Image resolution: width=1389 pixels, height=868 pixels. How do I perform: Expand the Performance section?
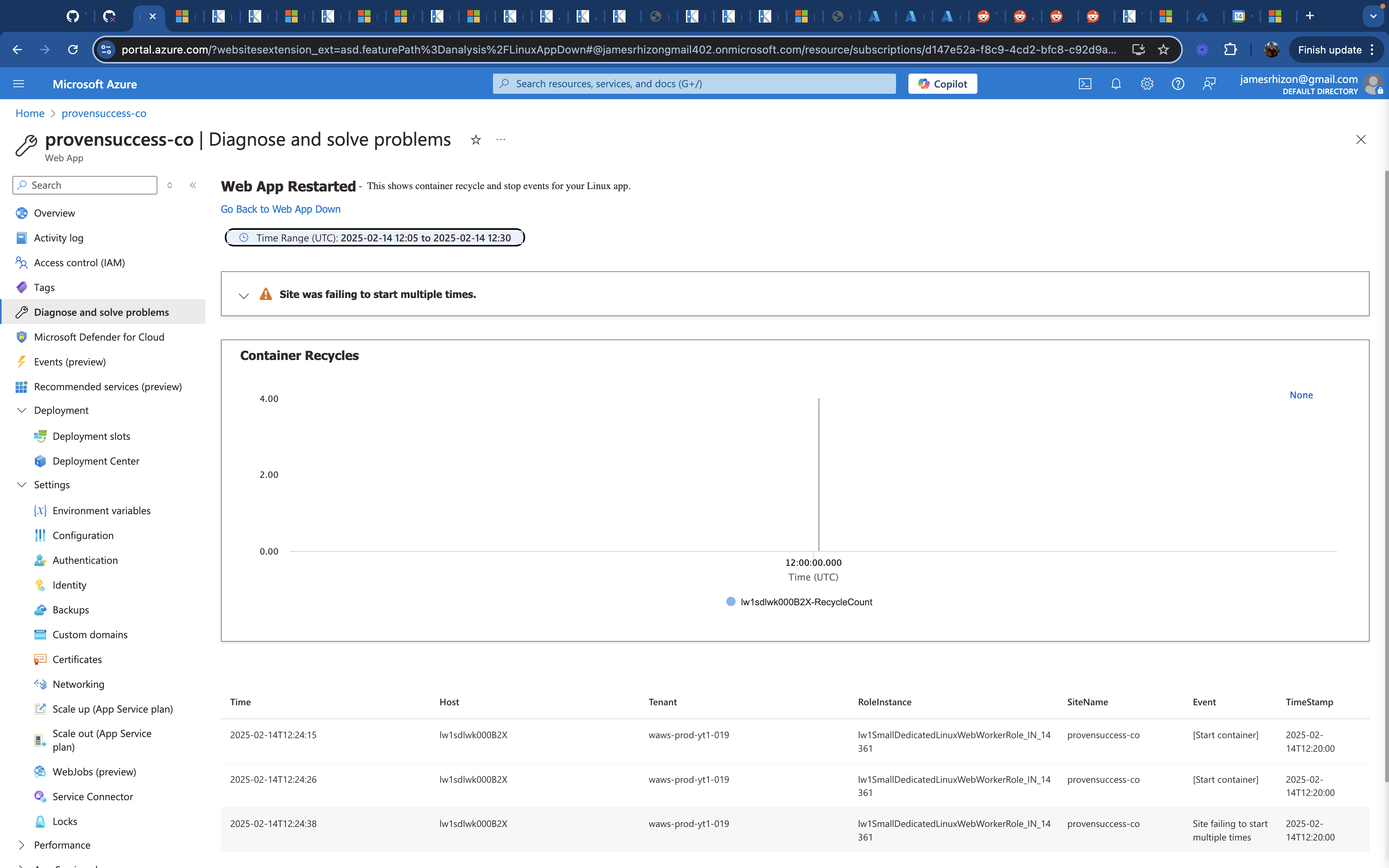pyautogui.click(x=22, y=844)
